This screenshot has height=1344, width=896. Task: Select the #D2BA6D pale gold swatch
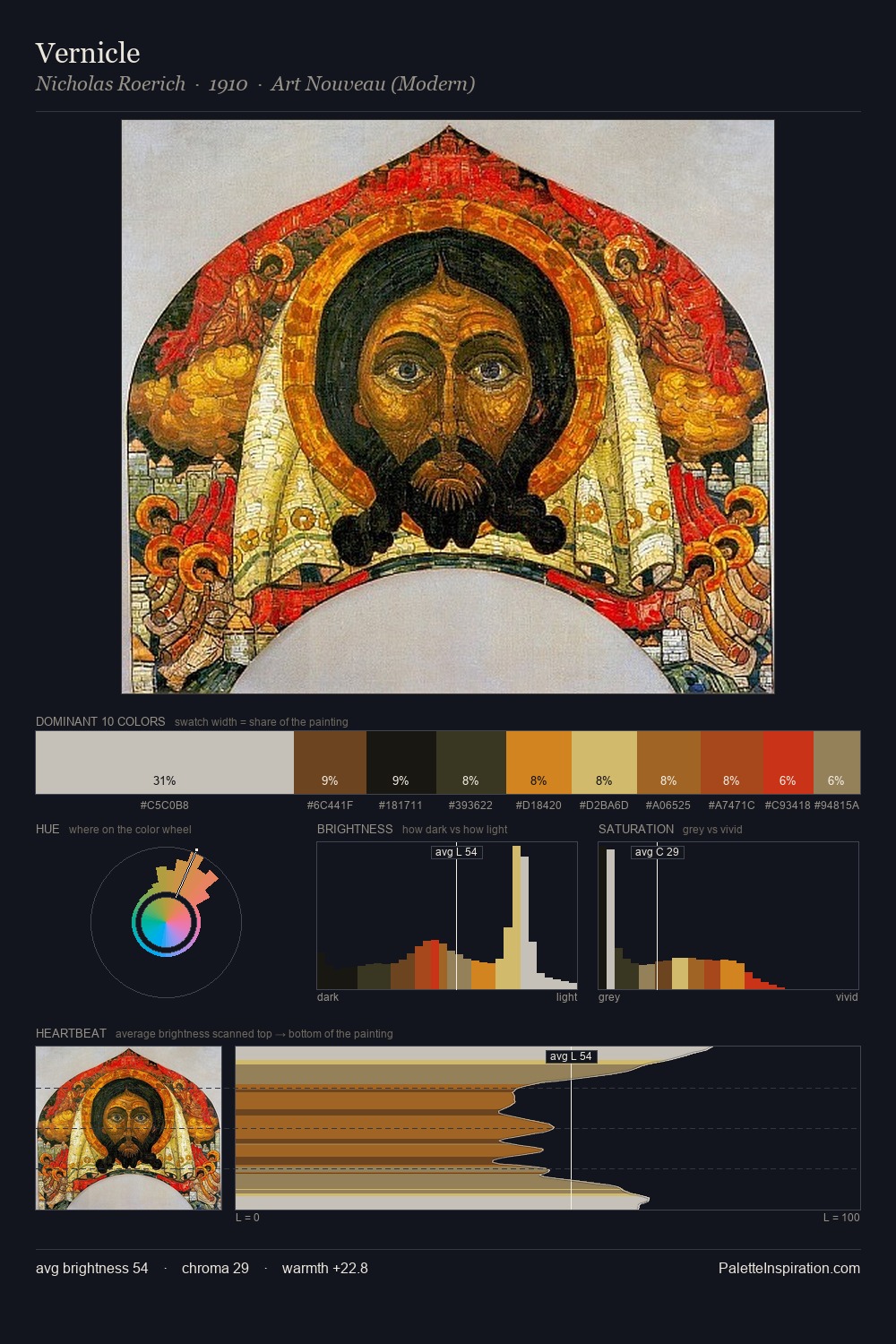point(604,762)
